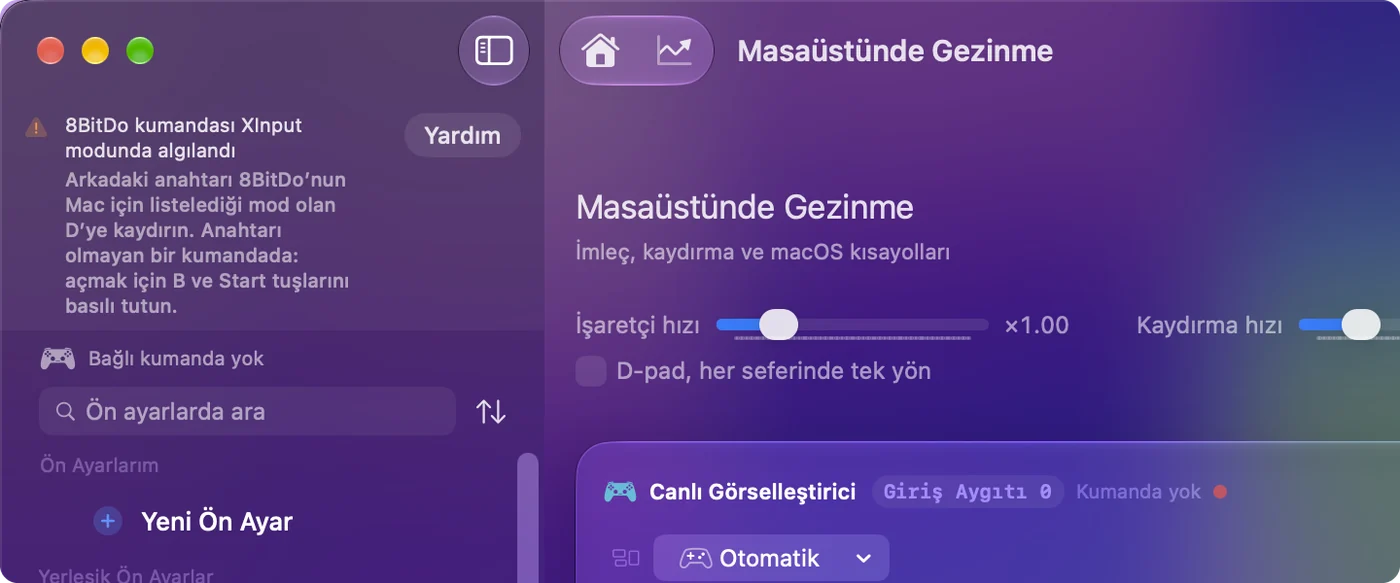The height and width of the screenshot is (583, 1400).
Task: Click the Giriş Aygıtı 0 badge
Action: (967, 492)
